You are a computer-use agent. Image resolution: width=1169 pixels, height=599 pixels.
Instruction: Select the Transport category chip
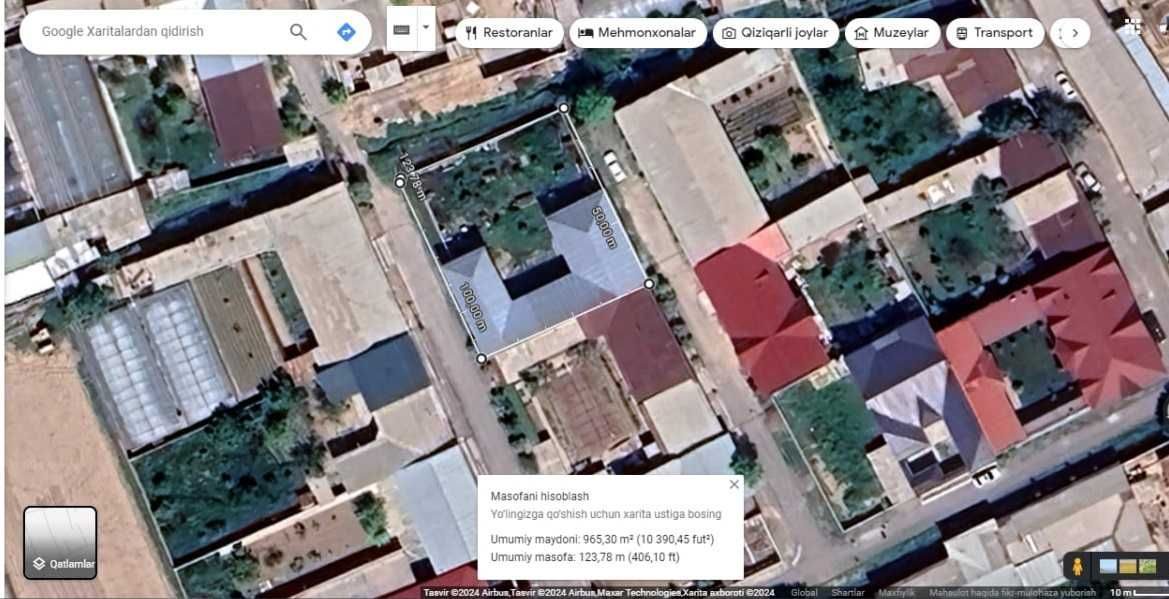994,33
